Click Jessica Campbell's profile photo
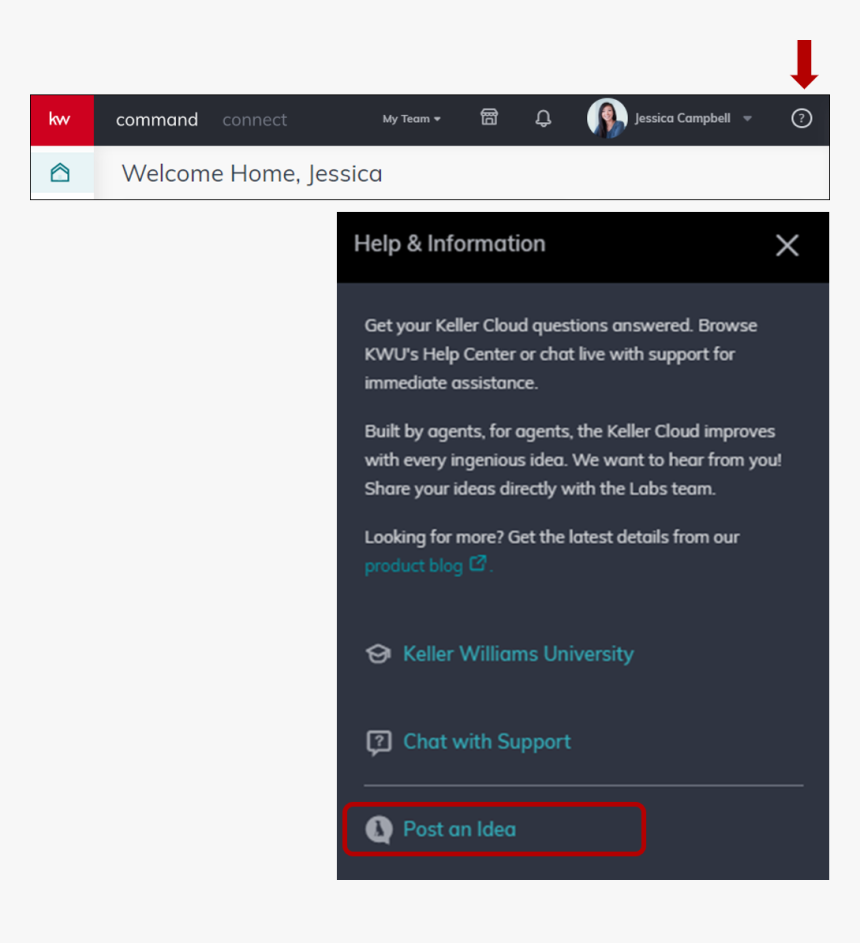Screen dimensions: 860x943 (606, 119)
